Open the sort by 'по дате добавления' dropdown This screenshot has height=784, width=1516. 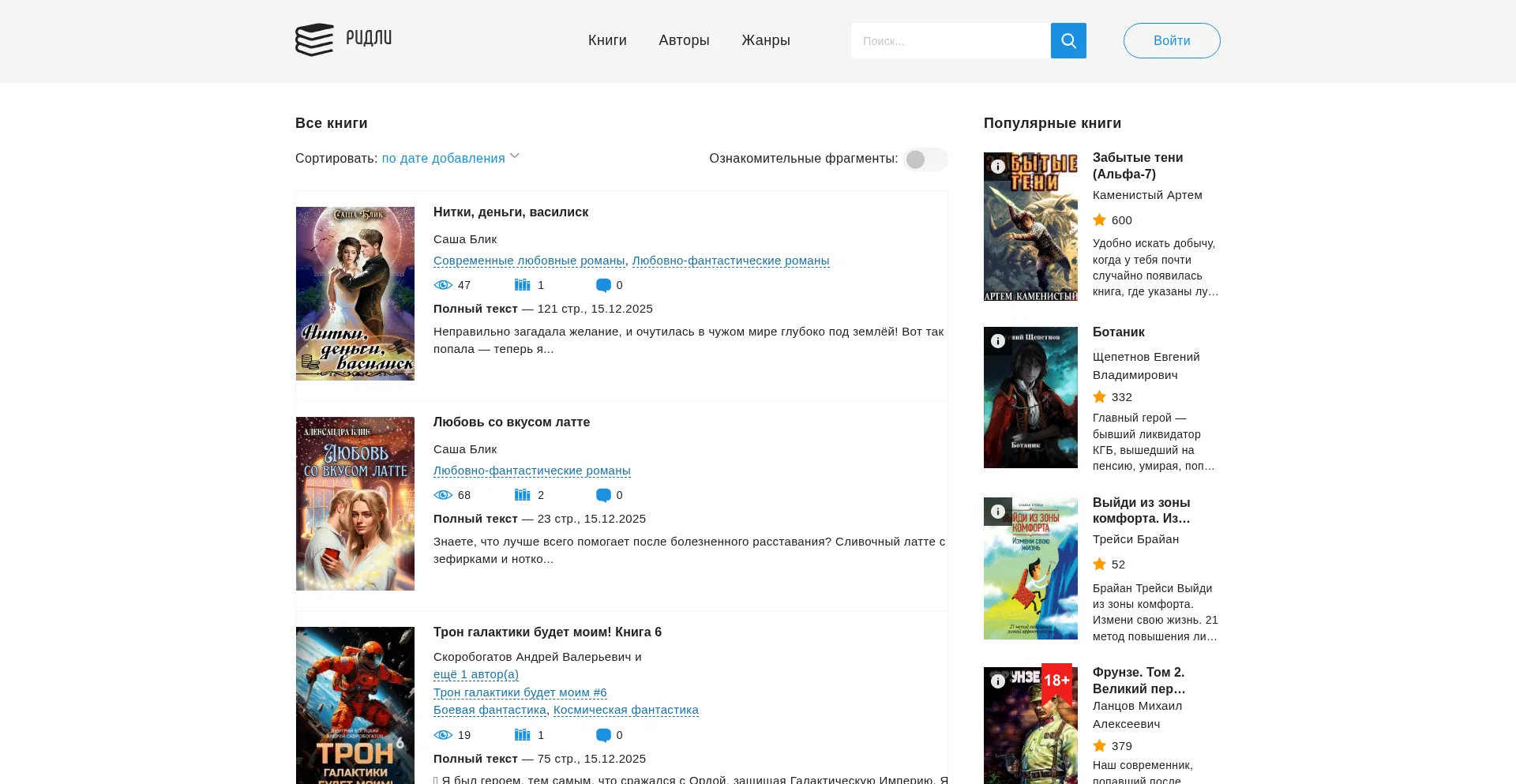pos(443,159)
